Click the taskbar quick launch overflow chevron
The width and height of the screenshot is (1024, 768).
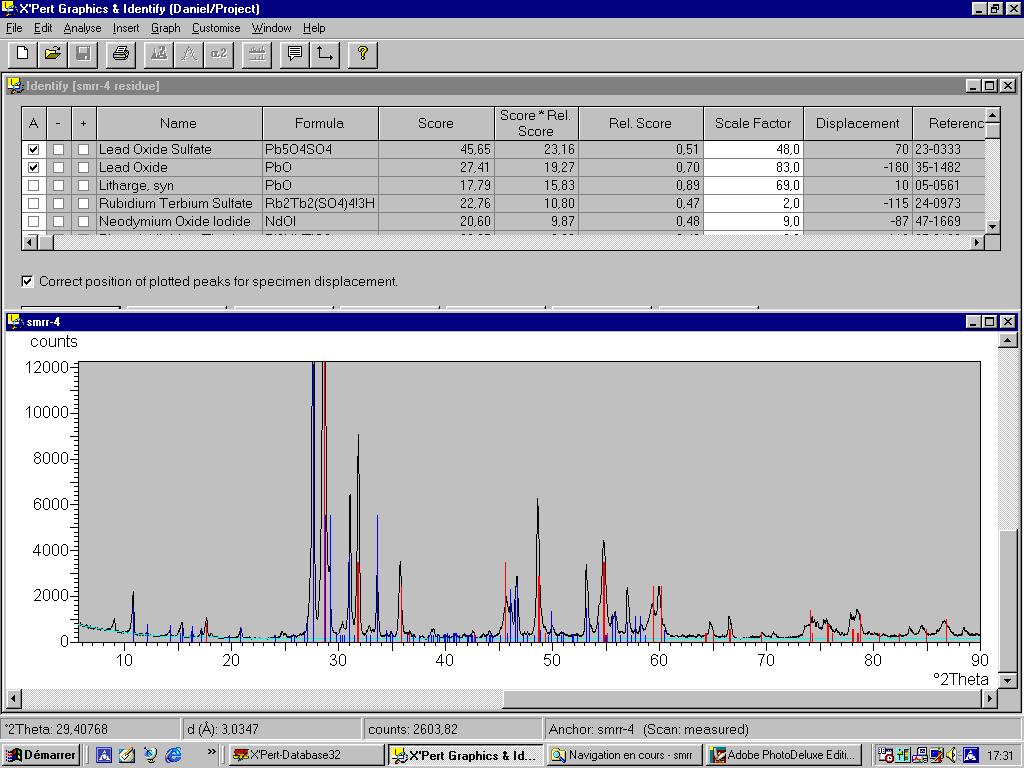211,753
